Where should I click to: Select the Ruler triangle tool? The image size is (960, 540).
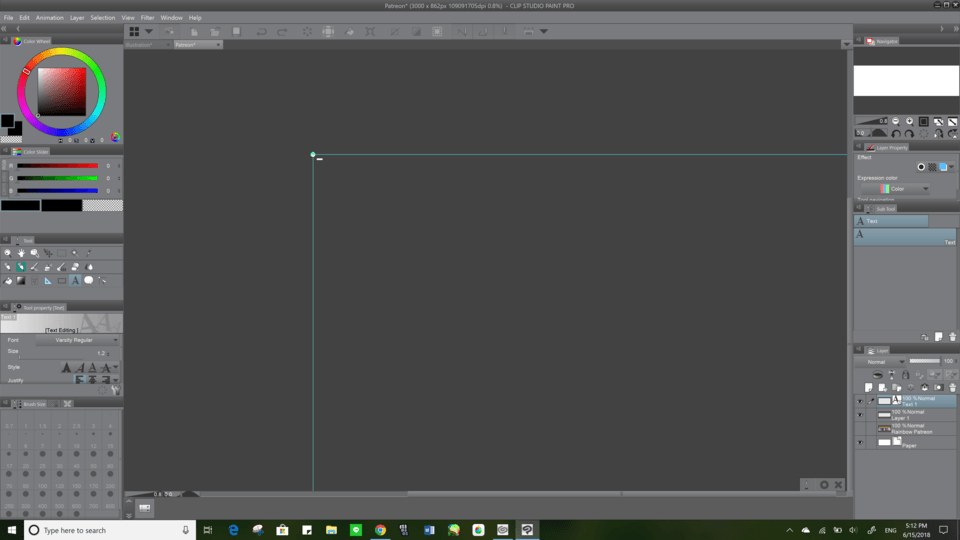tap(48, 280)
